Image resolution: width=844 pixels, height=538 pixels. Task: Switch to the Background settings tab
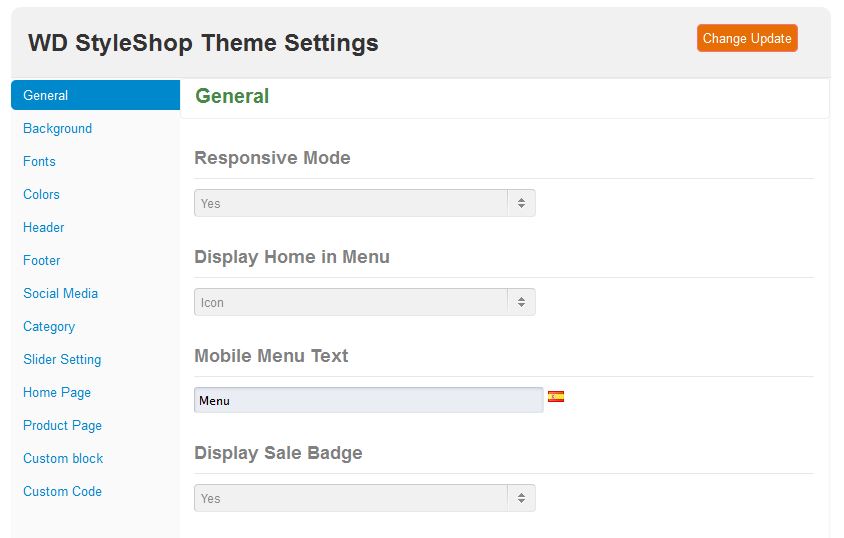coord(58,129)
